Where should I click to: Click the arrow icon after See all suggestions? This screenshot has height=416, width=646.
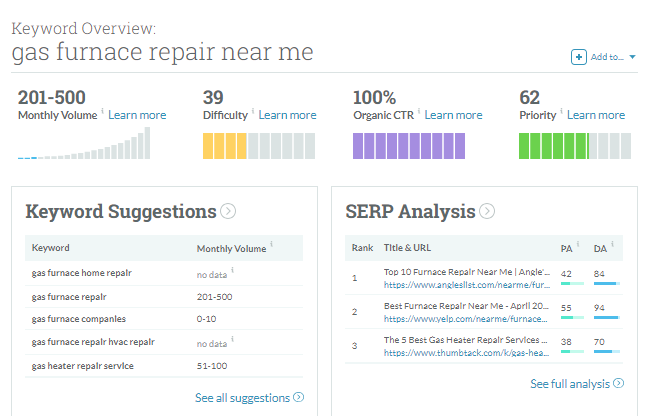(299, 397)
